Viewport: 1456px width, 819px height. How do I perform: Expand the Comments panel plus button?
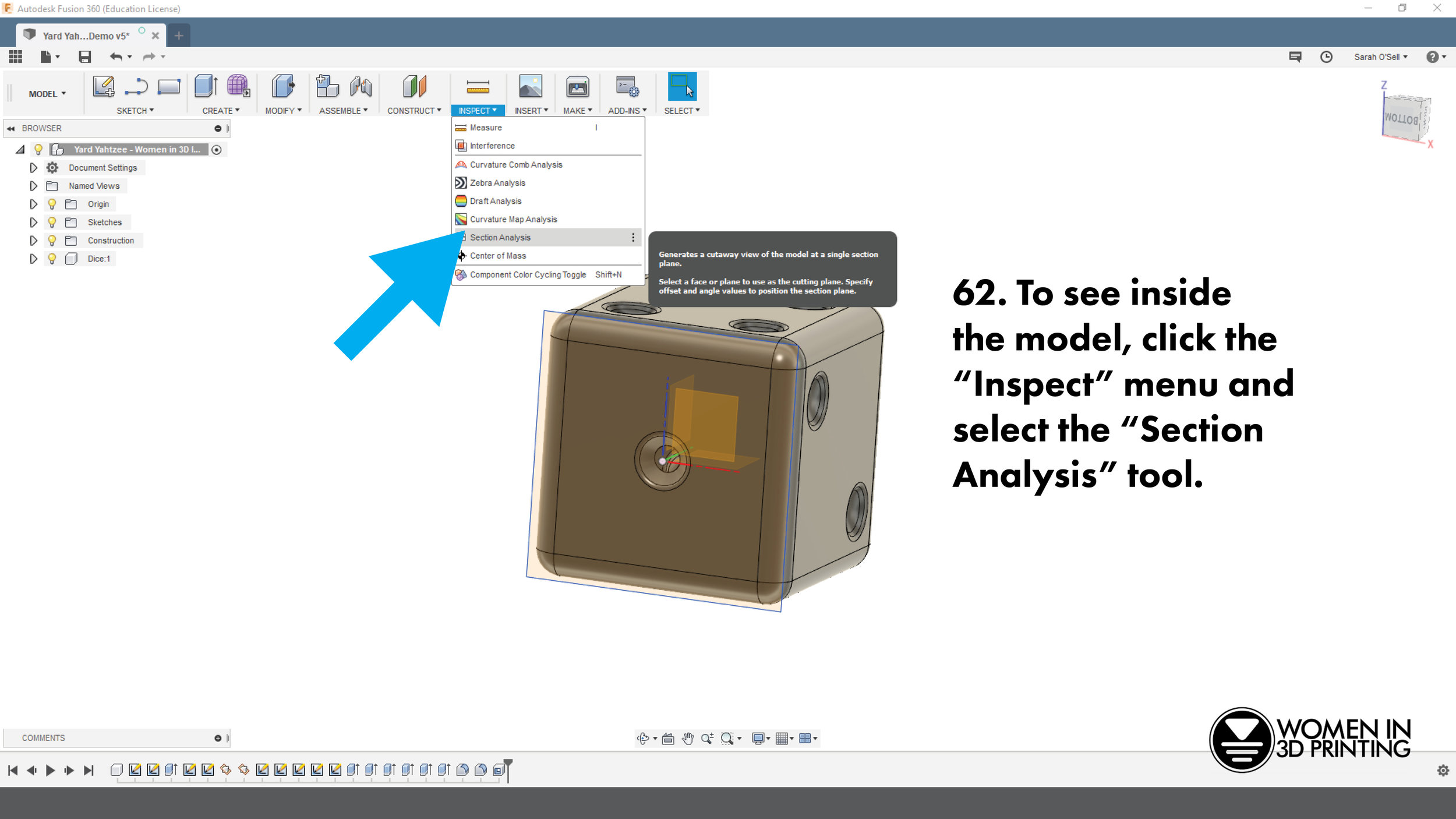pos(218,738)
